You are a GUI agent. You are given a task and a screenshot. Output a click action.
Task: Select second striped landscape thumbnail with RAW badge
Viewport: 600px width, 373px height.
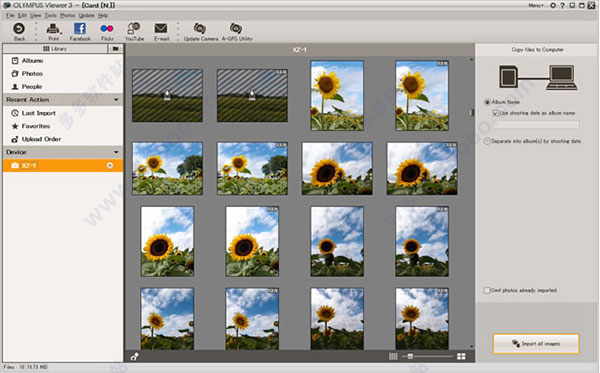coord(252,96)
